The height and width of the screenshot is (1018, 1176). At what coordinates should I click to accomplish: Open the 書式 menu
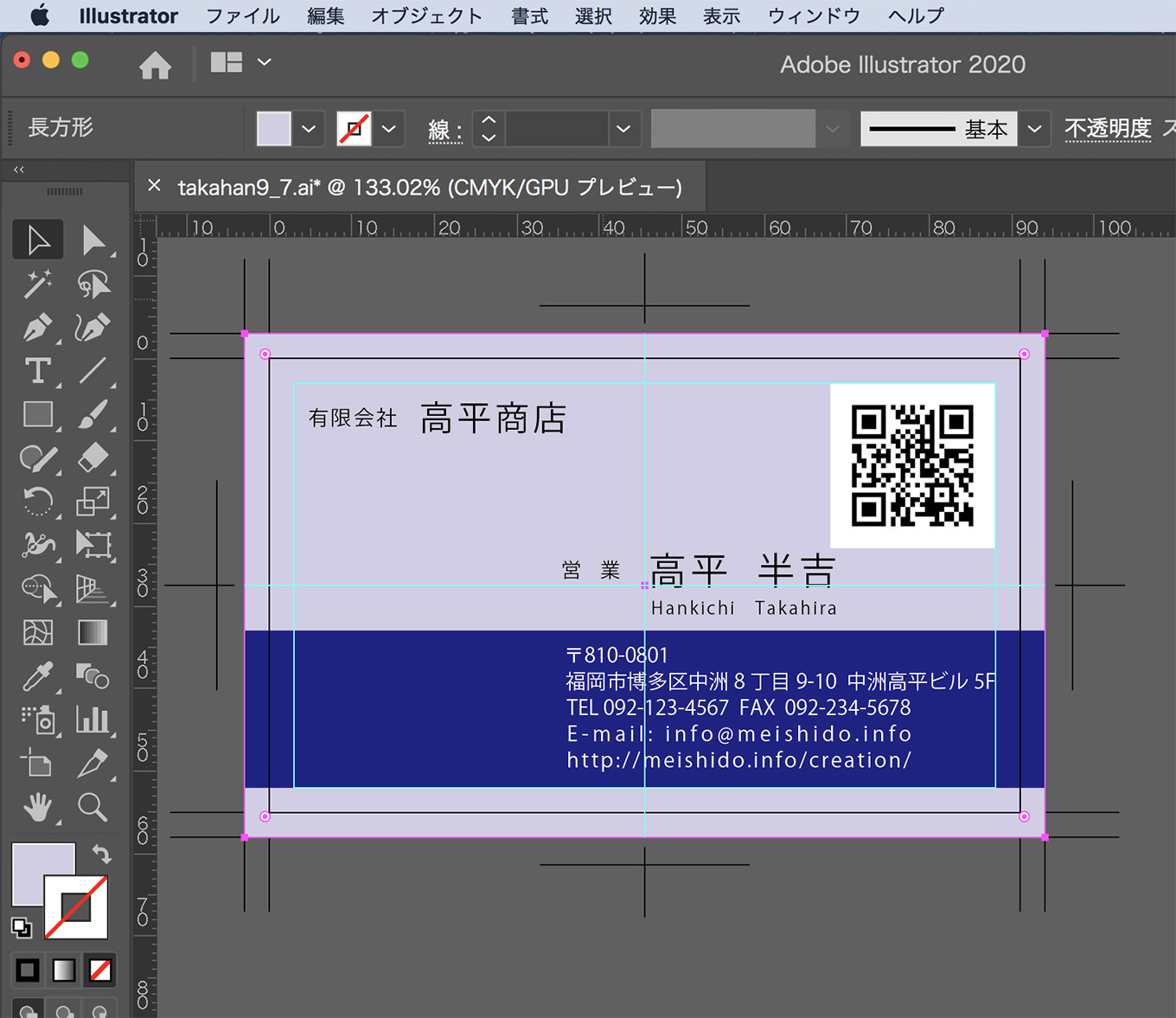click(529, 16)
